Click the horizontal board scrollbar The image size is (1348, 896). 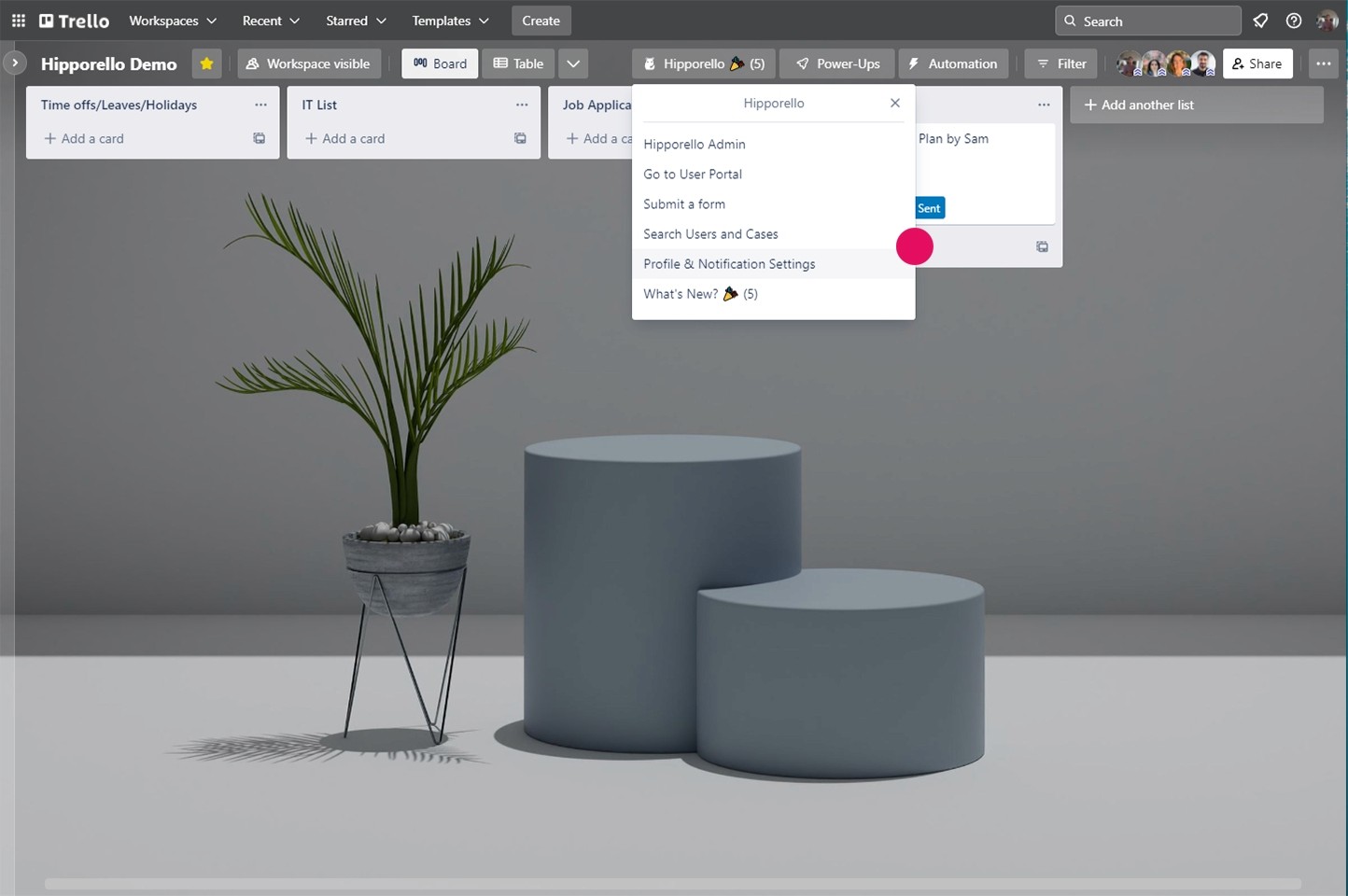(672, 883)
